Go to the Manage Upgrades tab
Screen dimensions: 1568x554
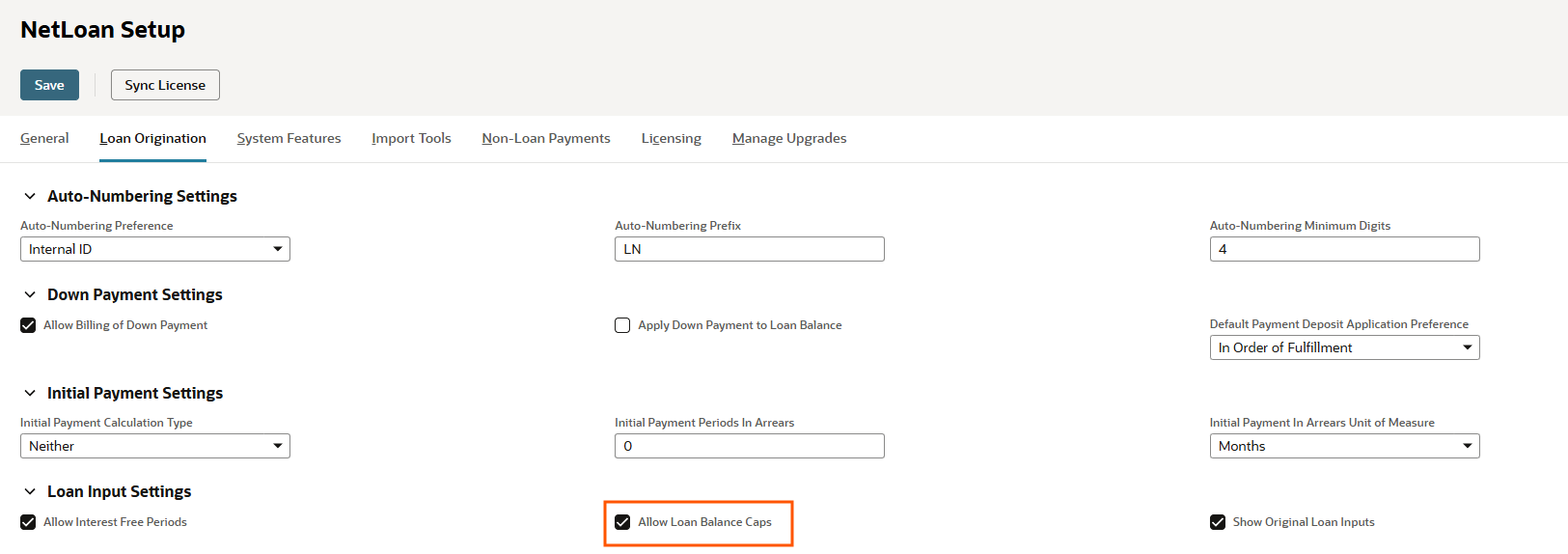(x=788, y=138)
